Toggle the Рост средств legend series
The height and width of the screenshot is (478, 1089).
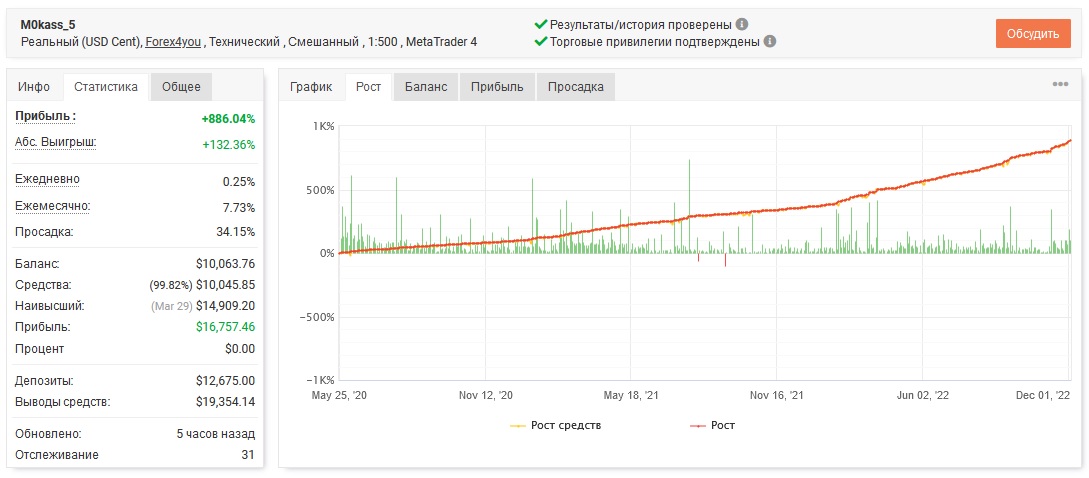556,425
